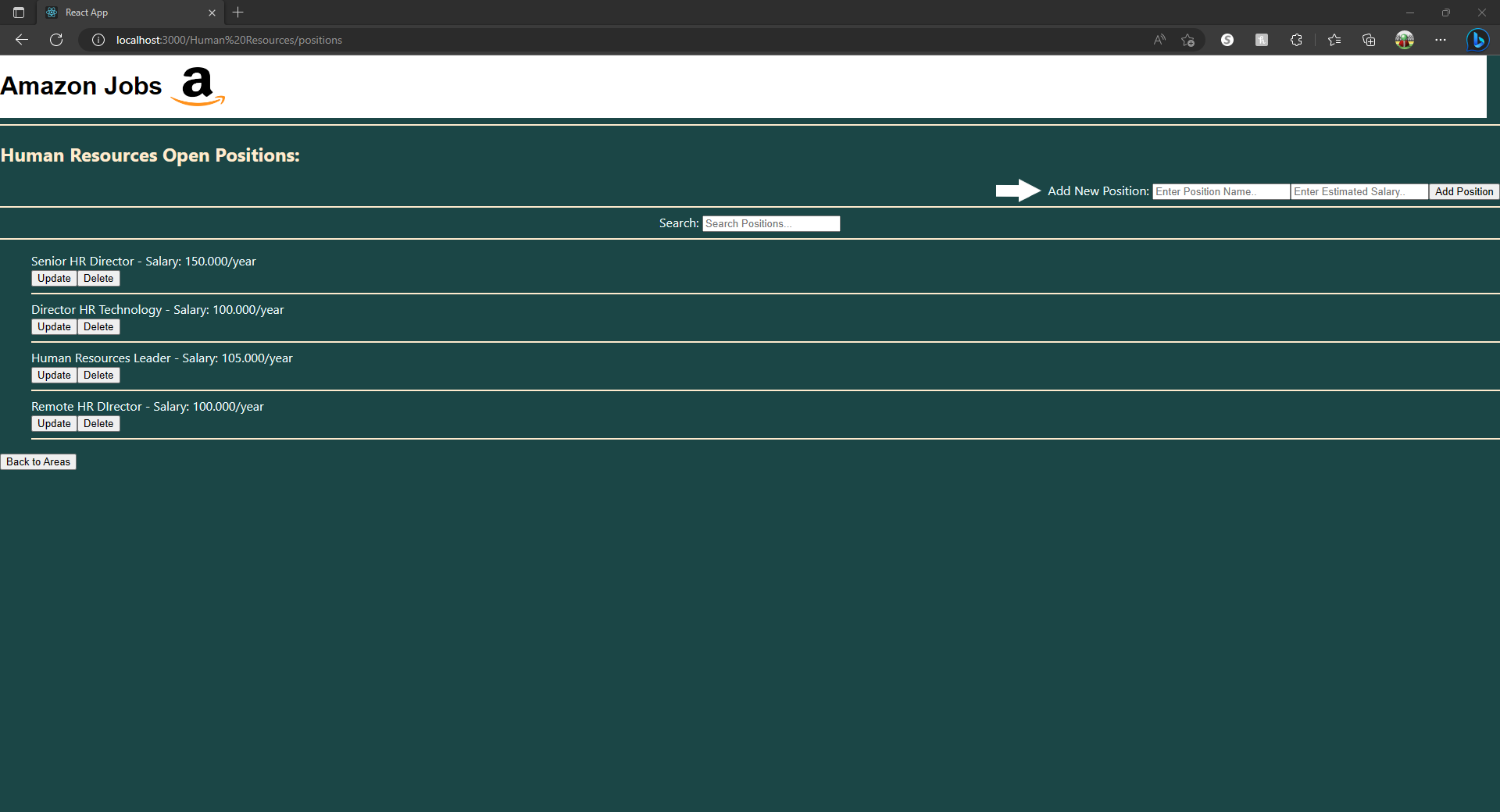Click 'Remote HR DIrector - Salary: 100.000/year' text

click(x=148, y=407)
